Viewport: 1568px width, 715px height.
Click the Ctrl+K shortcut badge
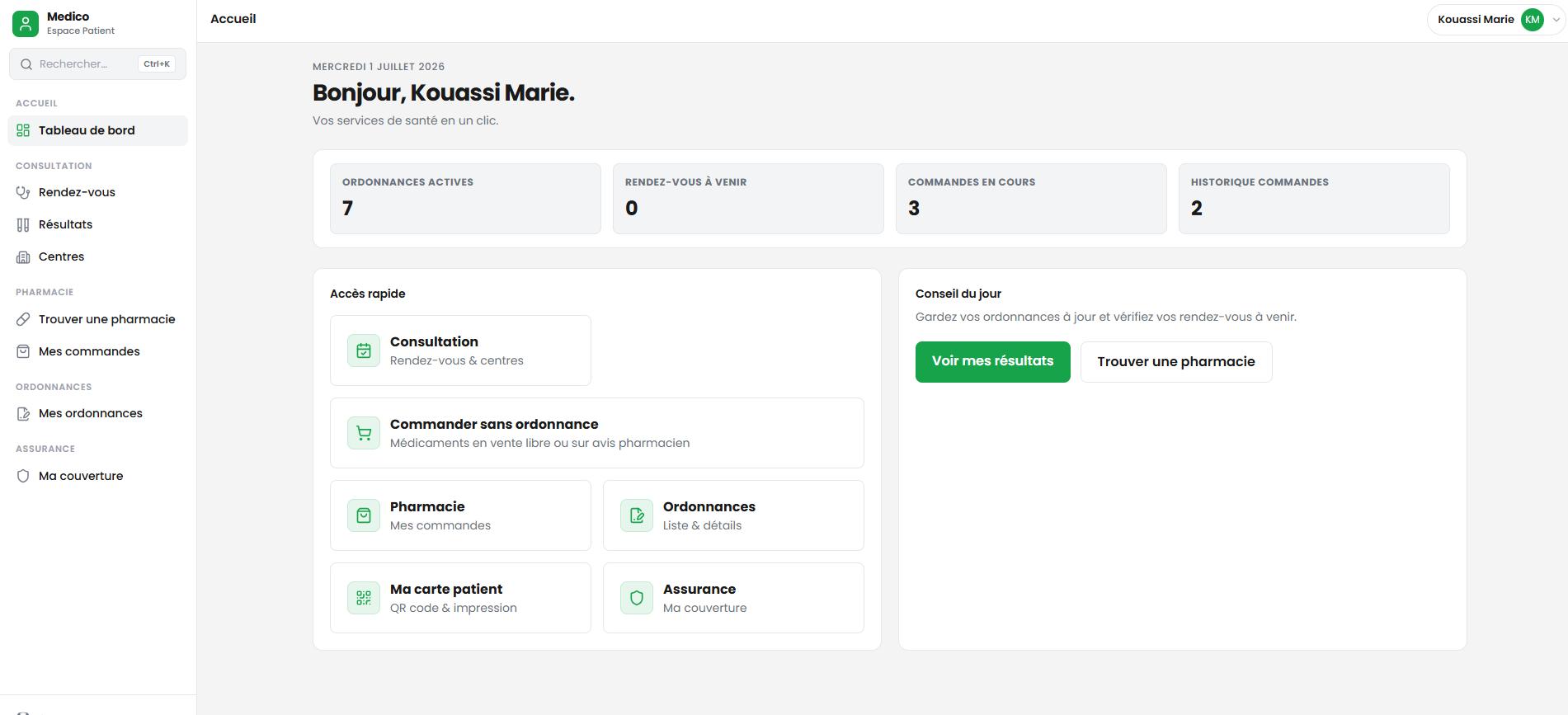[157, 64]
